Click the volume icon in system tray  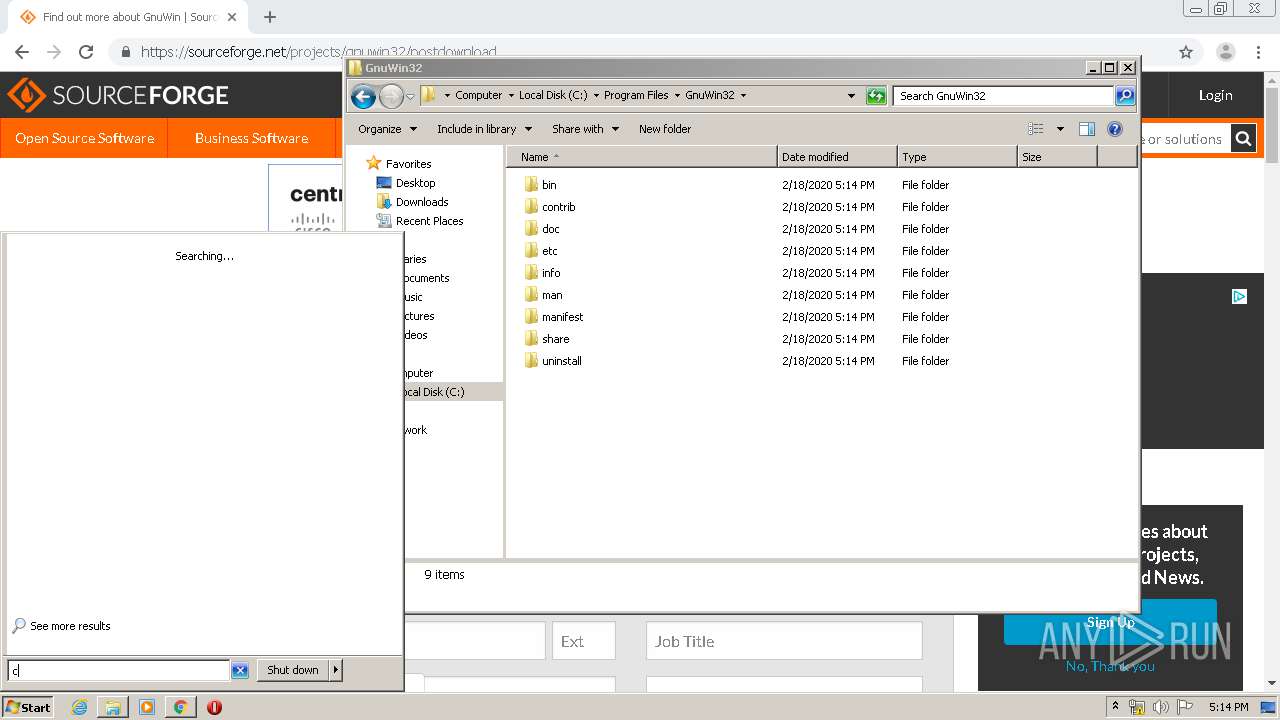click(x=1161, y=707)
